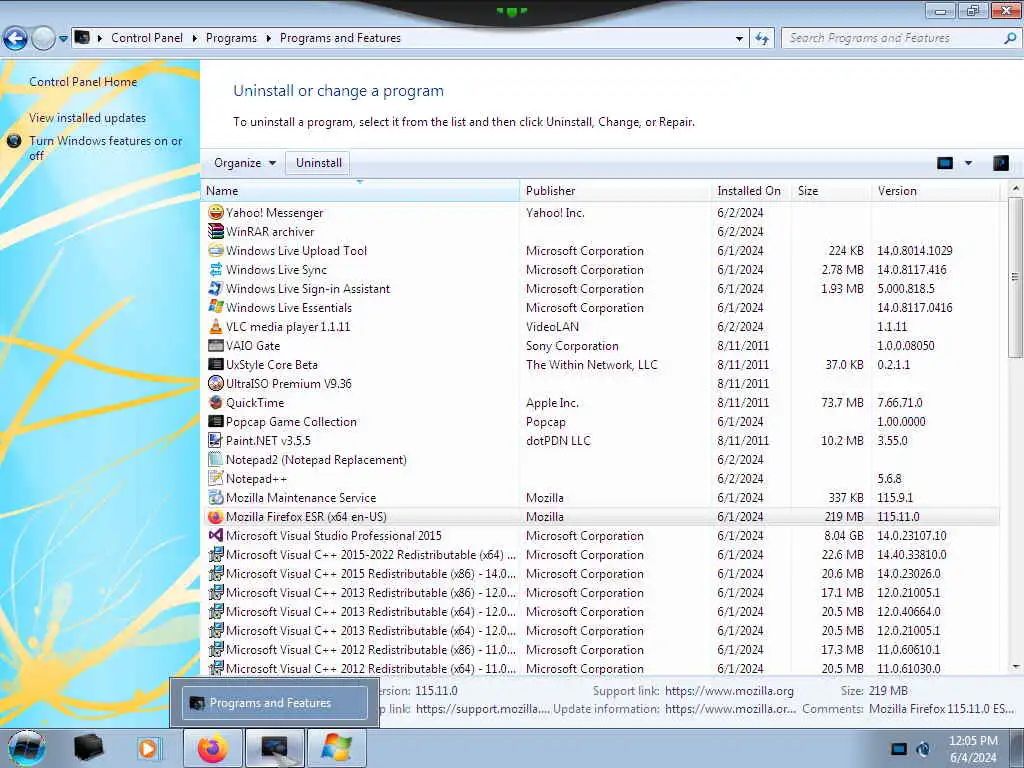
Task: Click the Windows Live Sync icon
Action: coord(216,269)
